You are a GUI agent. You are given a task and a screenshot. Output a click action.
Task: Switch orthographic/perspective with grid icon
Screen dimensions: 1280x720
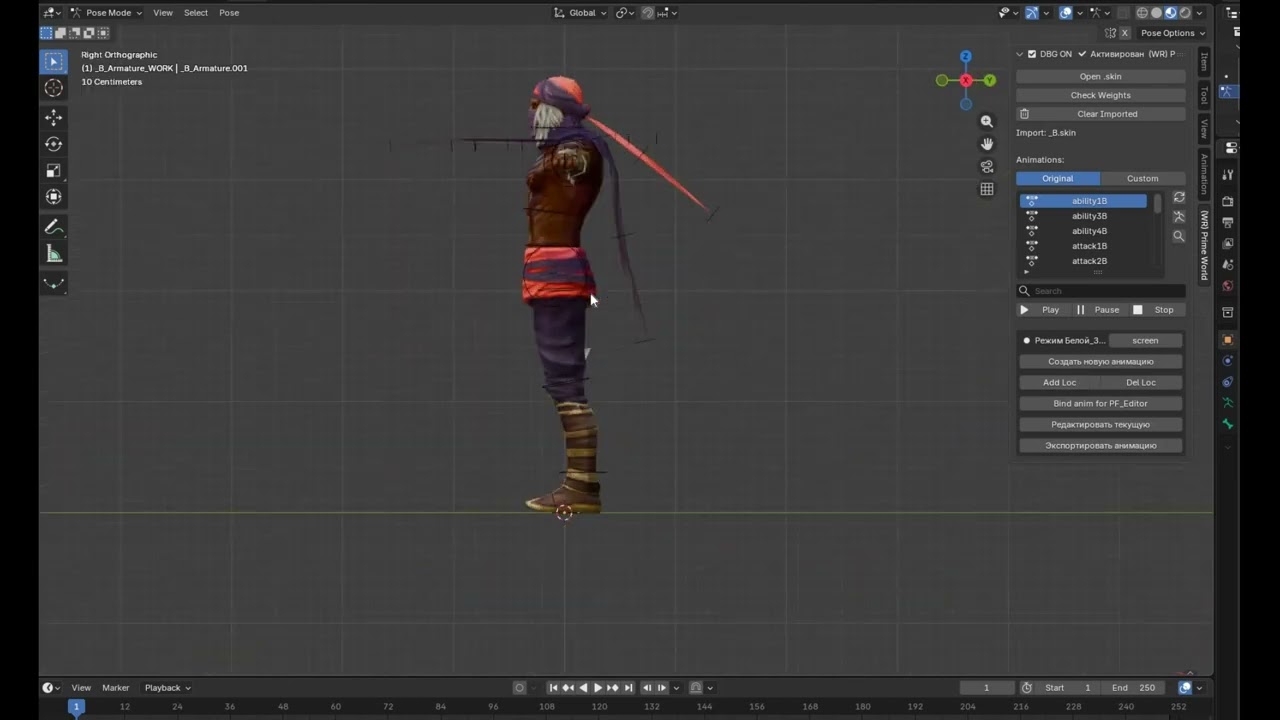click(x=987, y=189)
